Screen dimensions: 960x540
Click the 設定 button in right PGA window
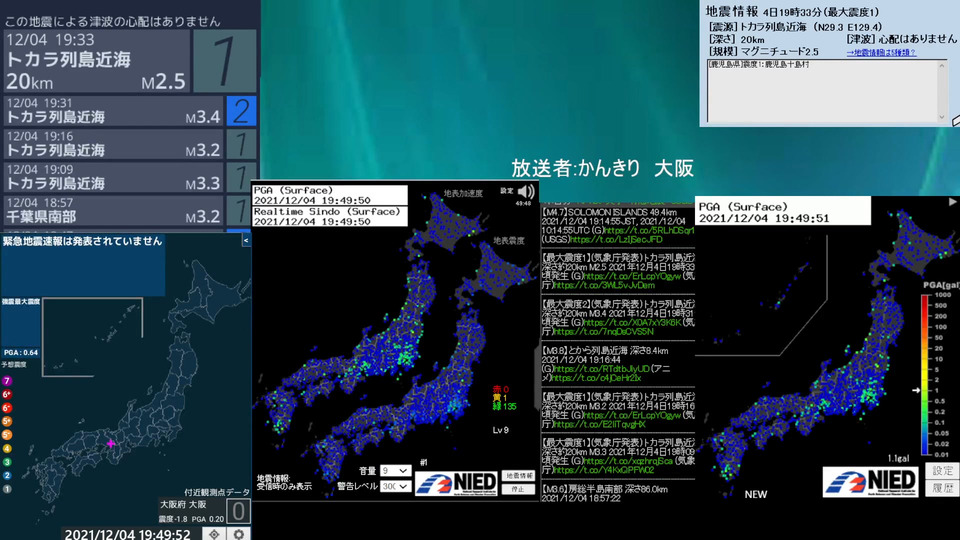pos(942,471)
